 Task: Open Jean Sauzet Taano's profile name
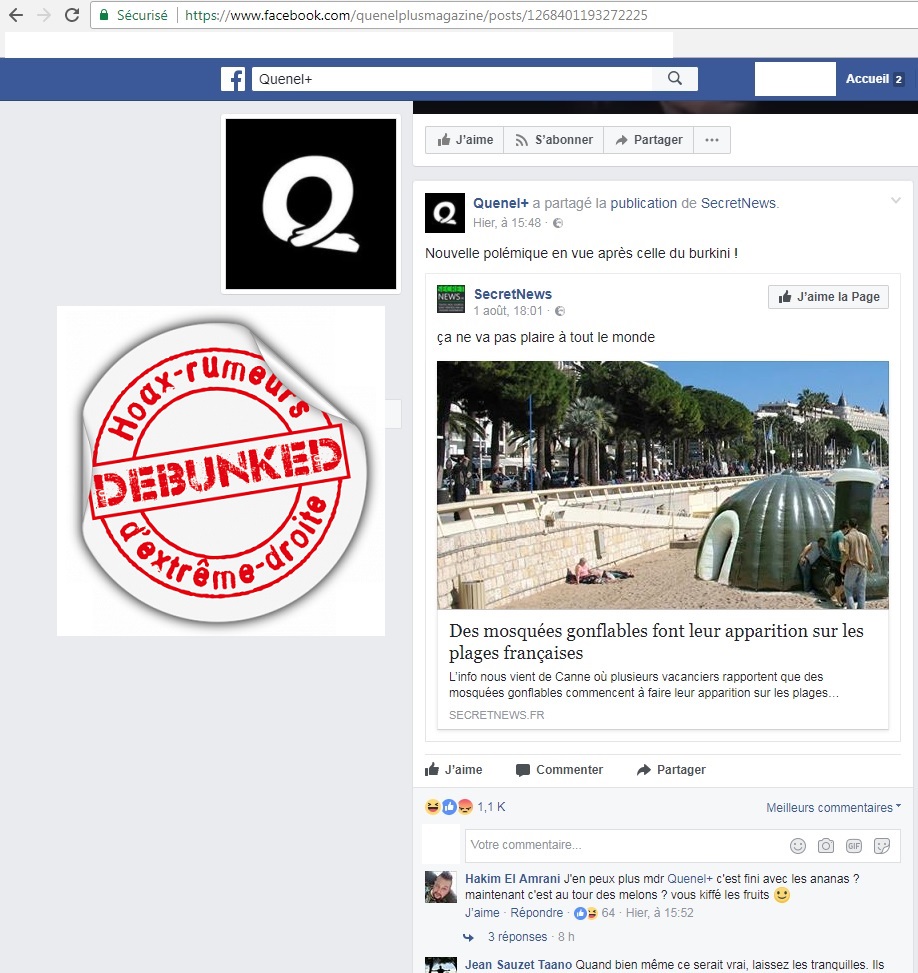(519, 964)
